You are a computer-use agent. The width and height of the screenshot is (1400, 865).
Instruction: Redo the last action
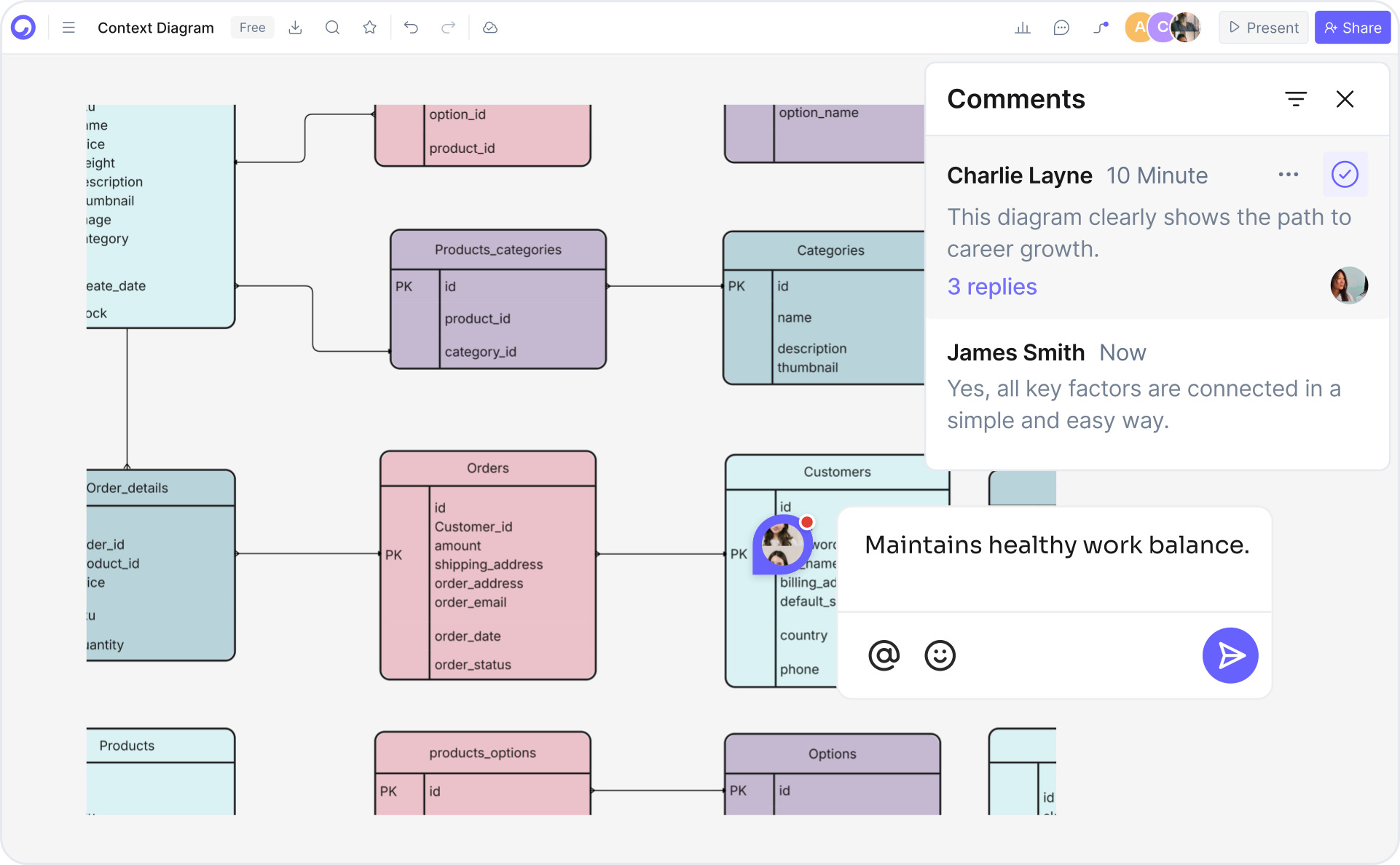[x=447, y=27]
